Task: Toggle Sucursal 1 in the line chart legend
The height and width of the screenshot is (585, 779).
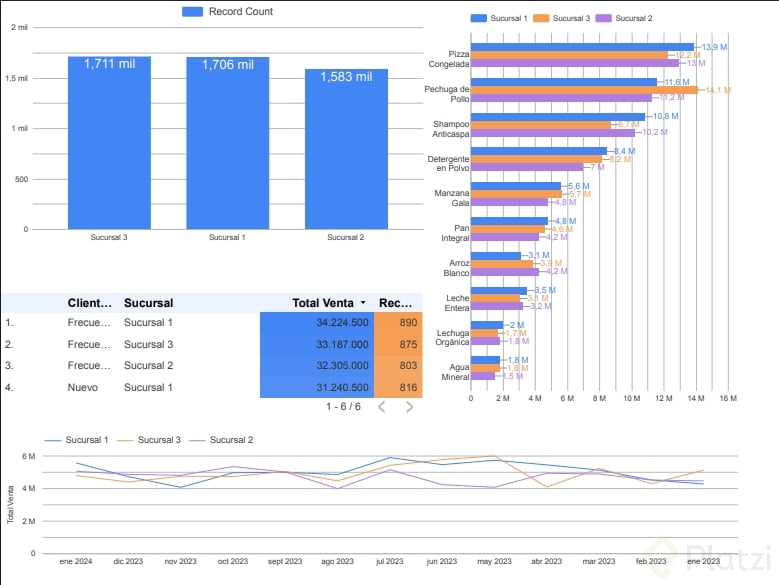Action: (77, 440)
